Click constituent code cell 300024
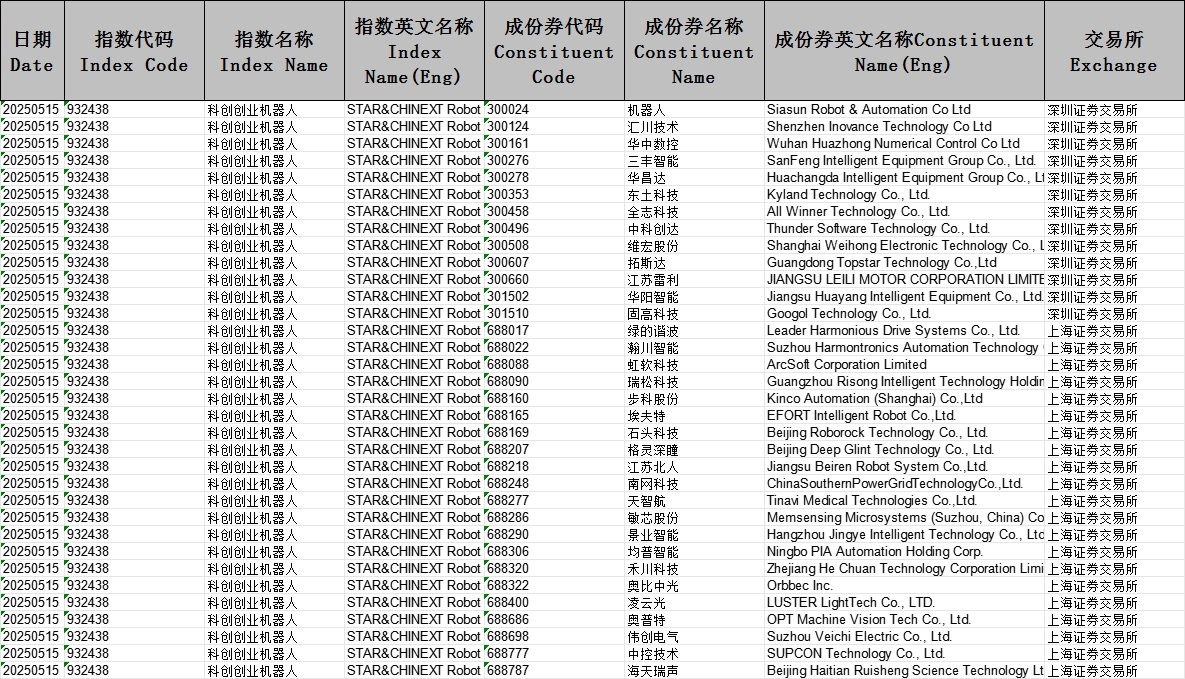Screen dimensions: 1185x679 554,110
